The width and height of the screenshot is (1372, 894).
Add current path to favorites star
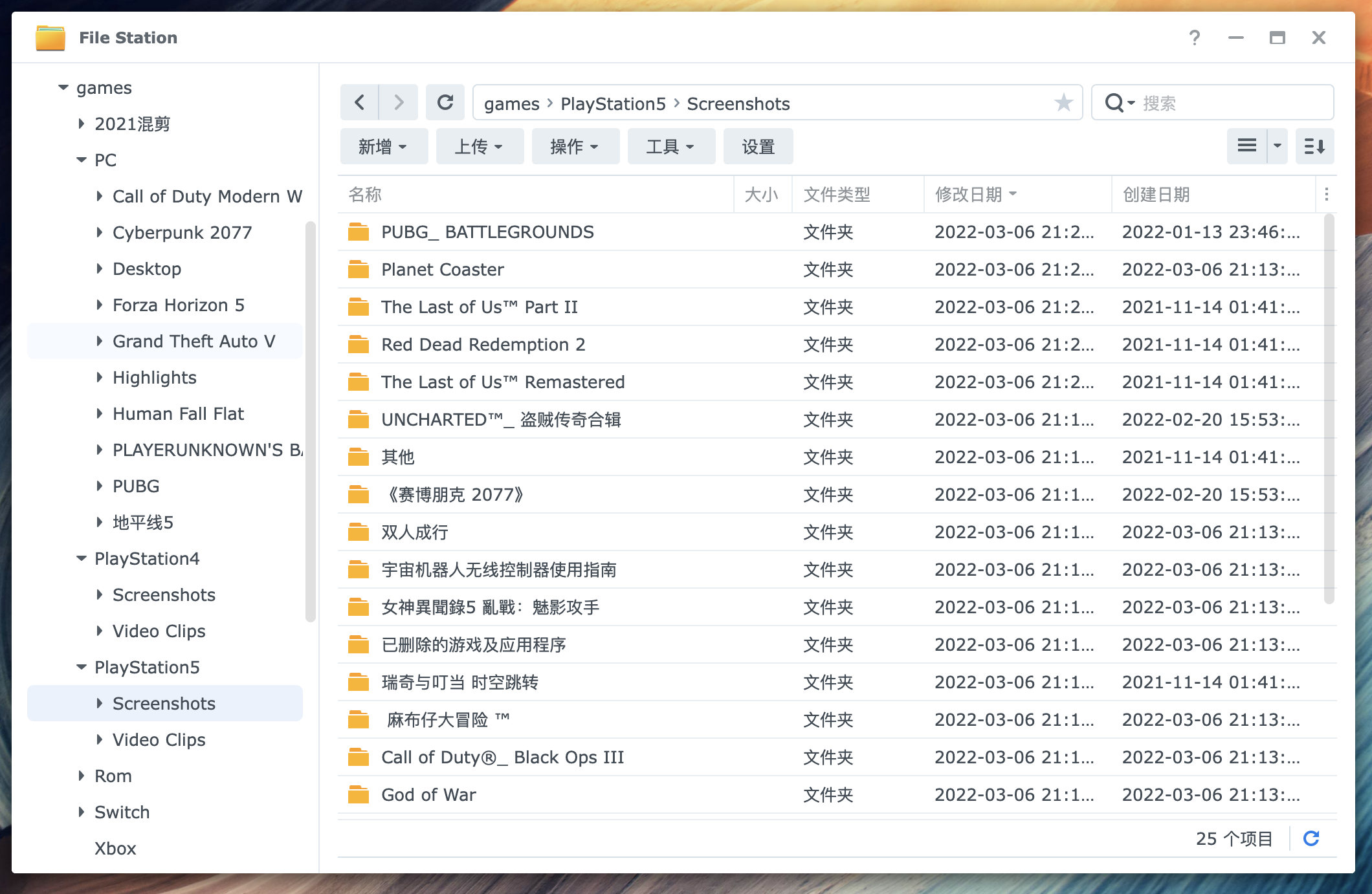pos(1063,102)
